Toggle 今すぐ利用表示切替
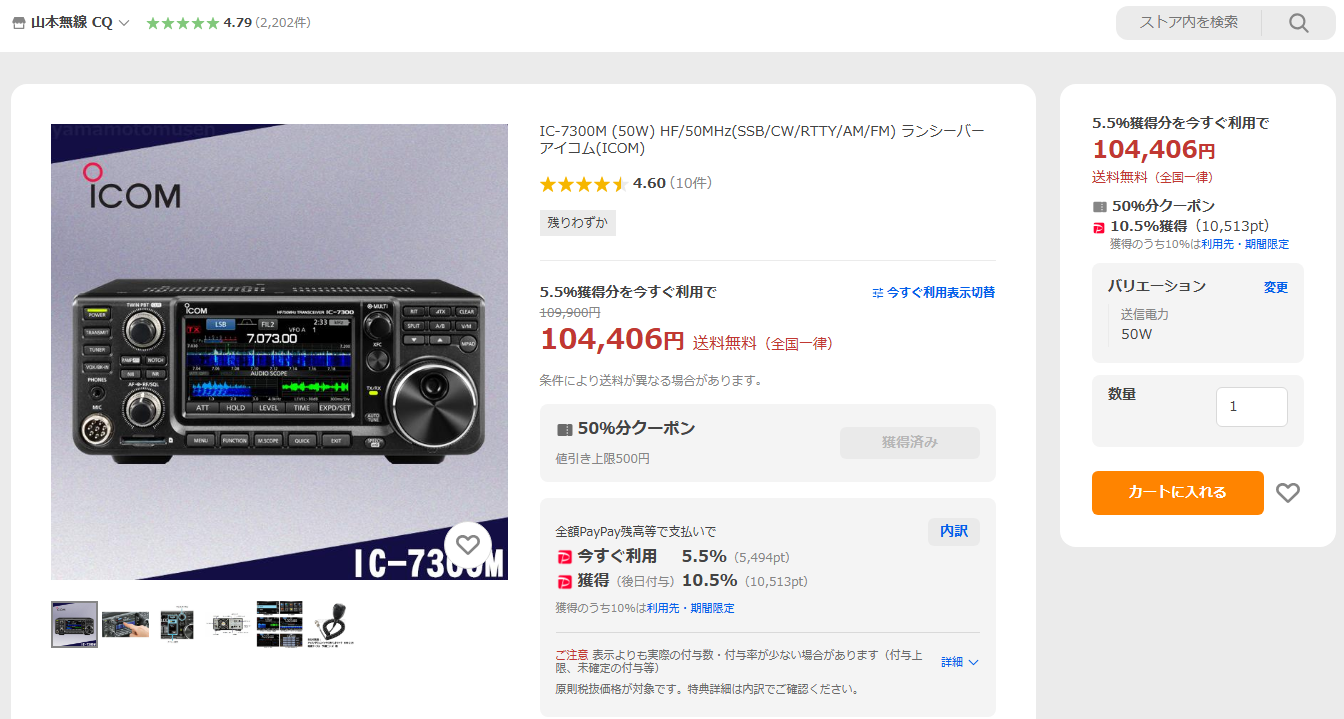This screenshot has height=719, width=1344. 934,293
